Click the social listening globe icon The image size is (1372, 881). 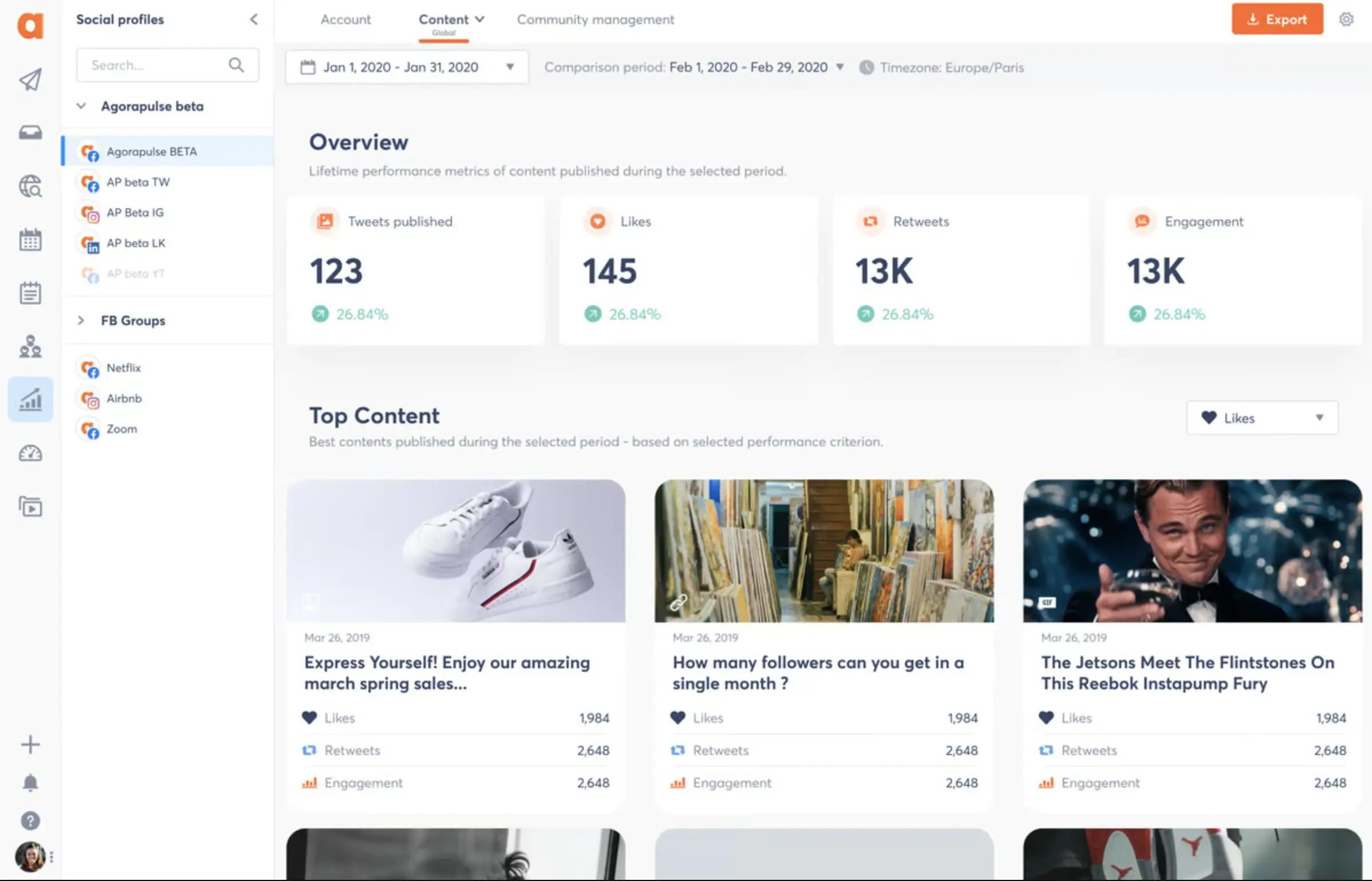(28, 185)
